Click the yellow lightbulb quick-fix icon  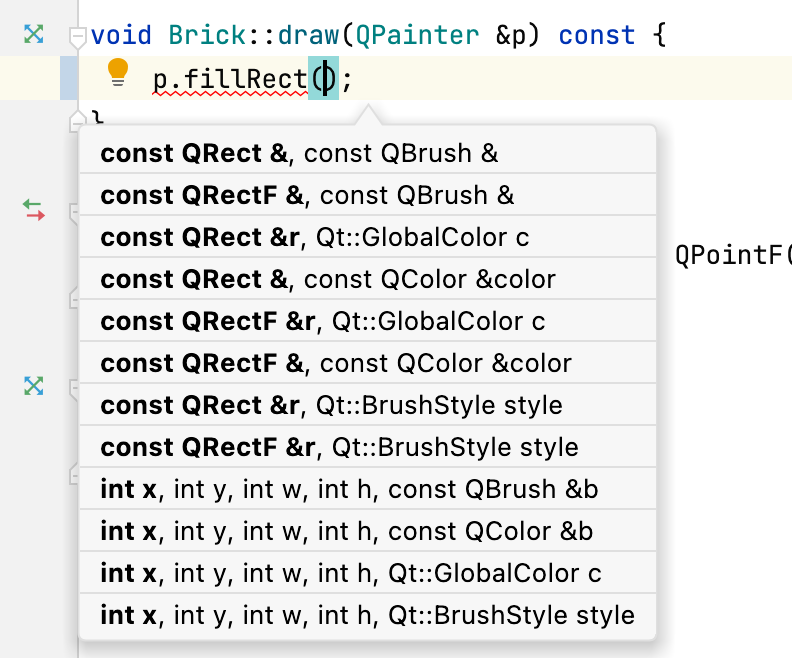pos(118,73)
